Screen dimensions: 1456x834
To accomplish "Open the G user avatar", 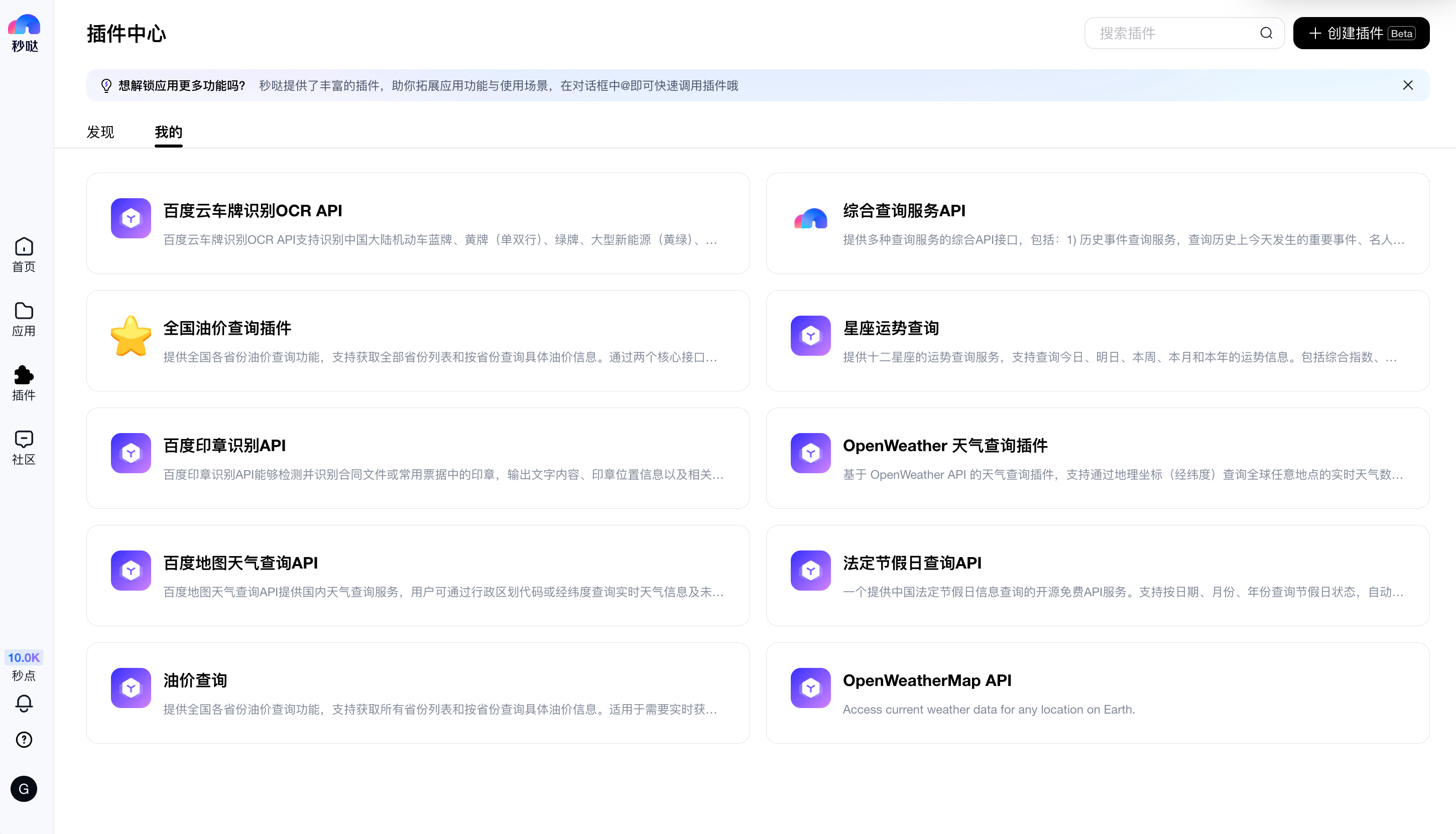I will pyautogui.click(x=24, y=789).
